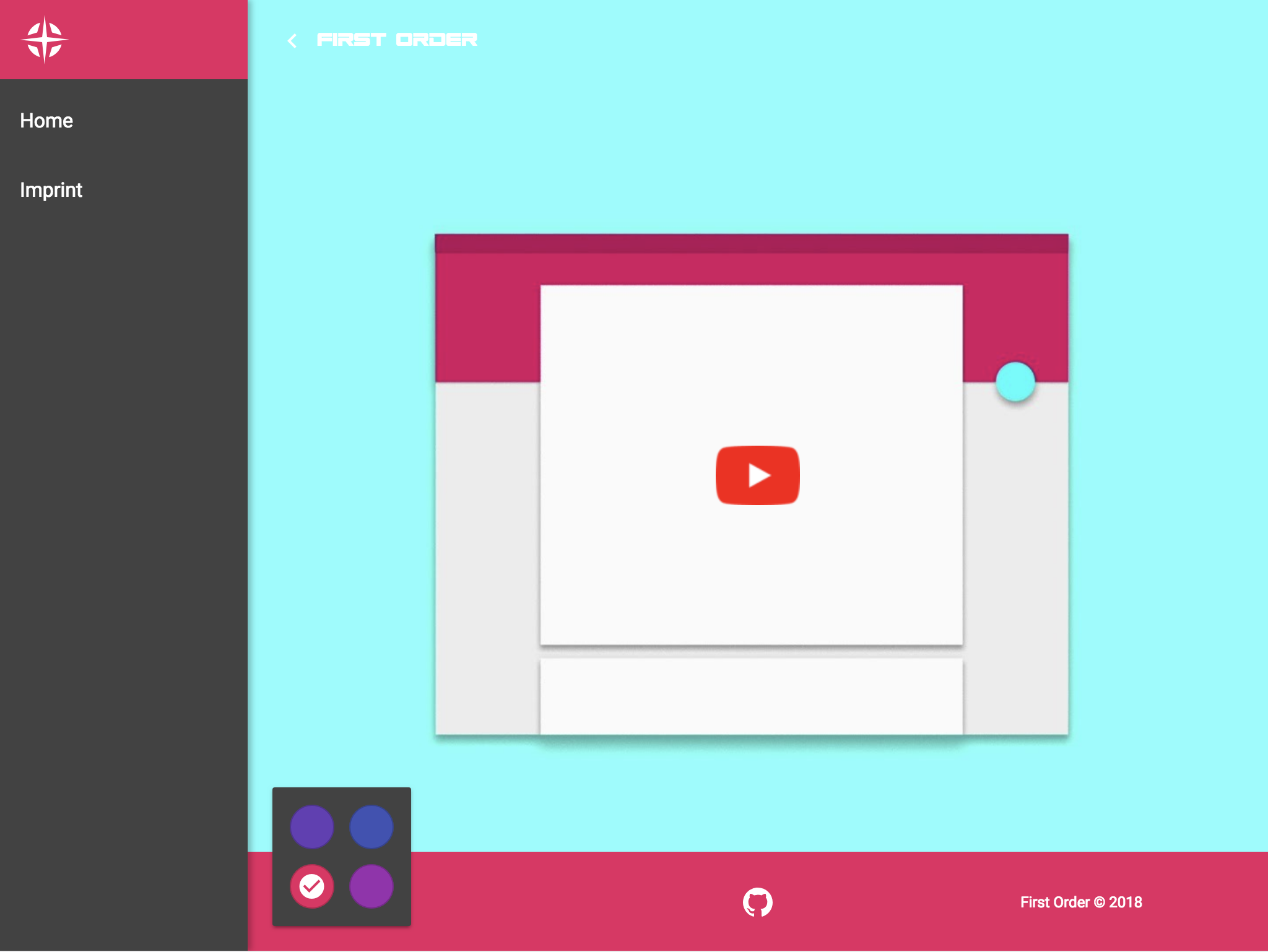
Task: Open the Imprint menu item
Action: click(51, 190)
